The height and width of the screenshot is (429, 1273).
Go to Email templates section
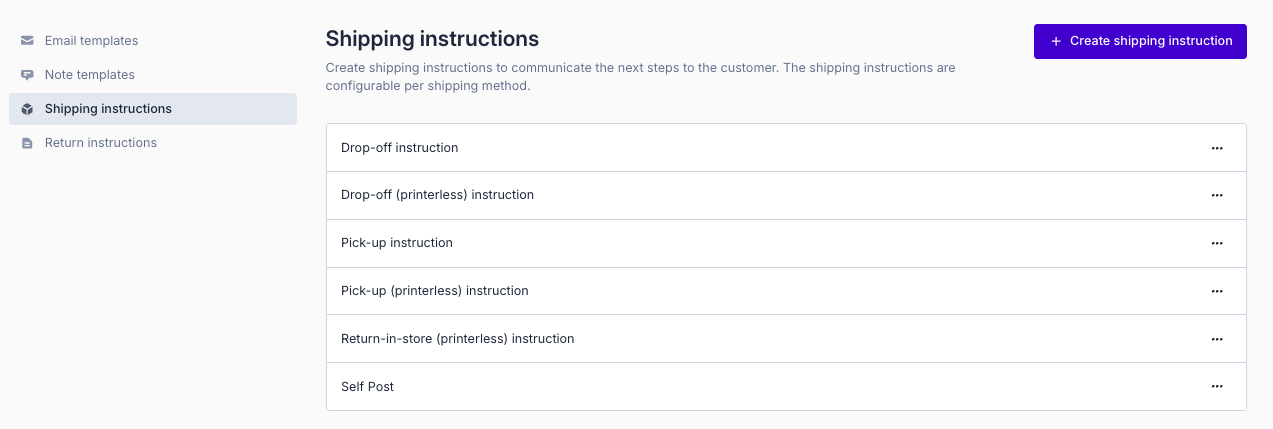pos(91,41)
